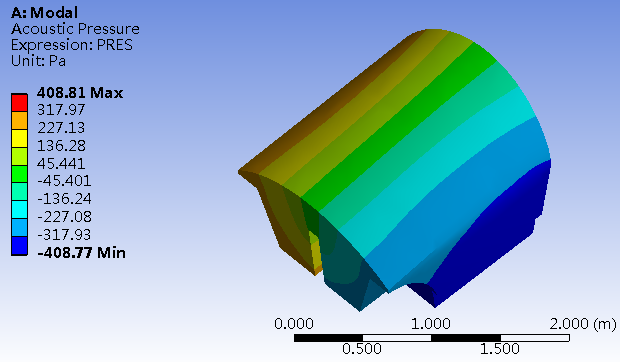Click the Unit: Pa label
This screenshot has width=620, height=362.
38,61
